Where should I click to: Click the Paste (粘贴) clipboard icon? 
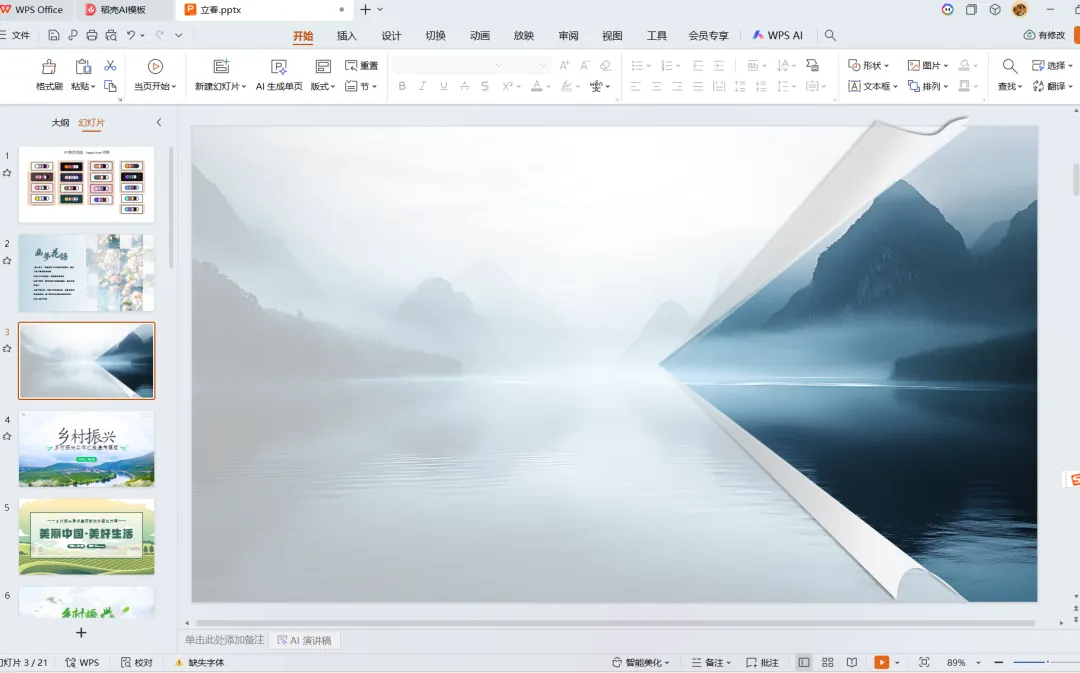(x=83, y=67)
